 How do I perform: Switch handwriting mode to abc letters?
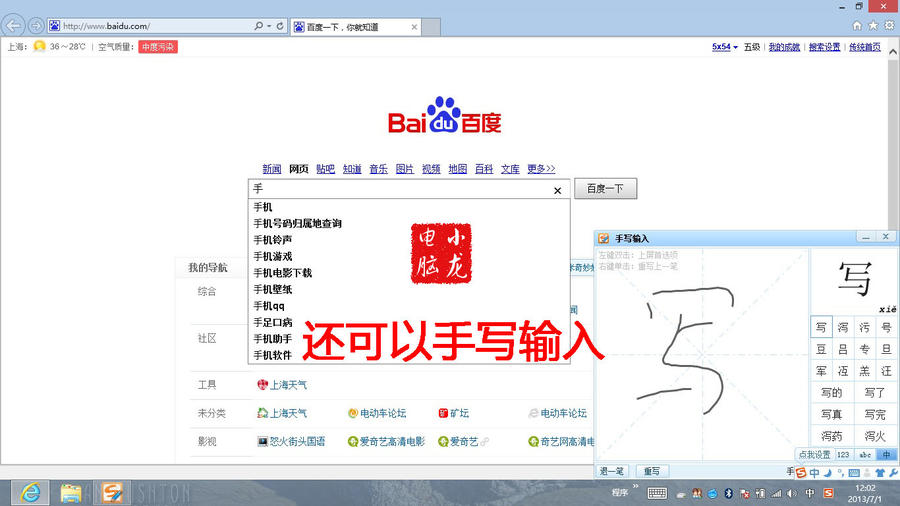(x=865, y=454)
